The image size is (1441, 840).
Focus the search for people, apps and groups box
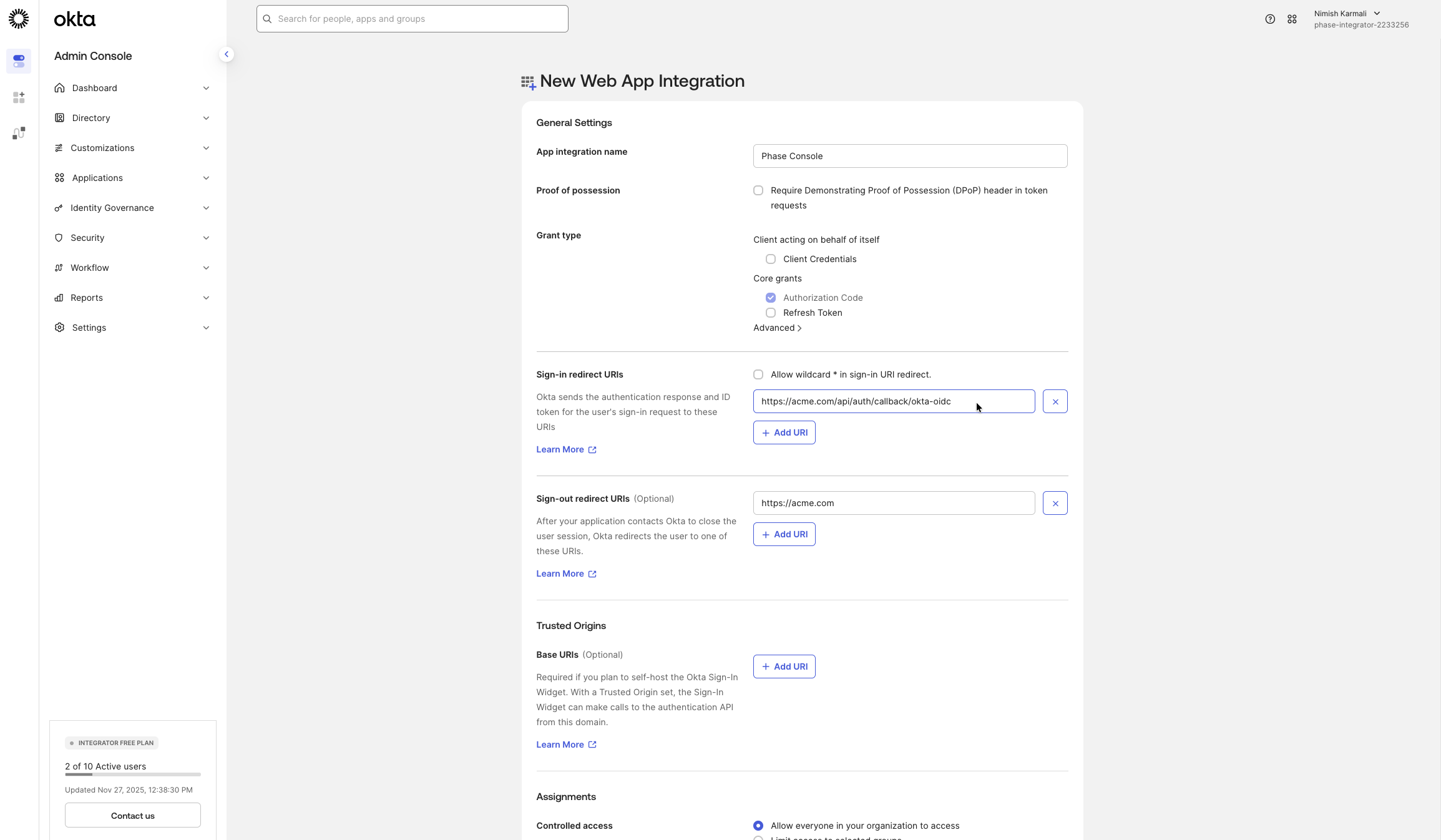coord(413,19)
